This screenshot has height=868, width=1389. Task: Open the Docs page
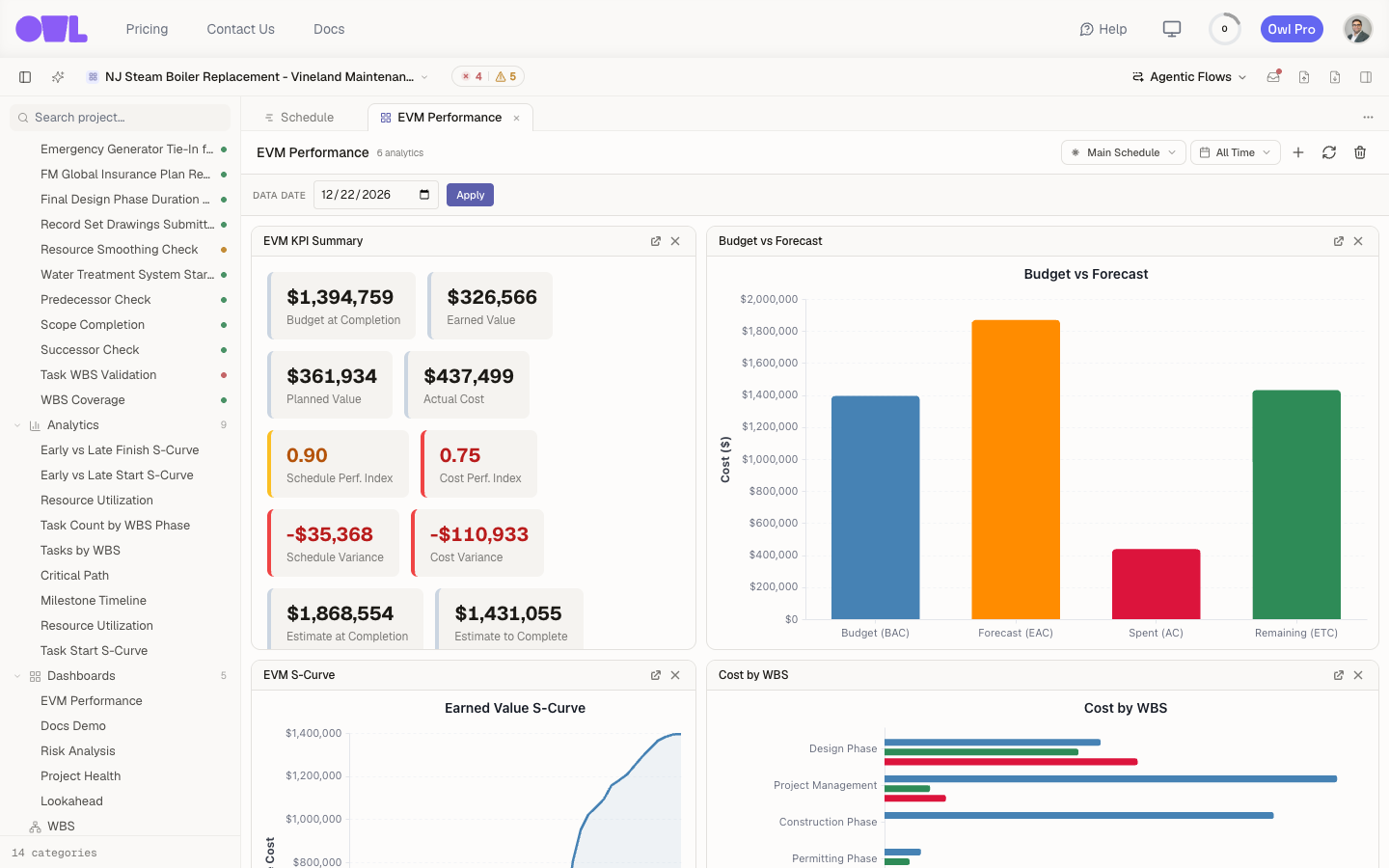329,29
